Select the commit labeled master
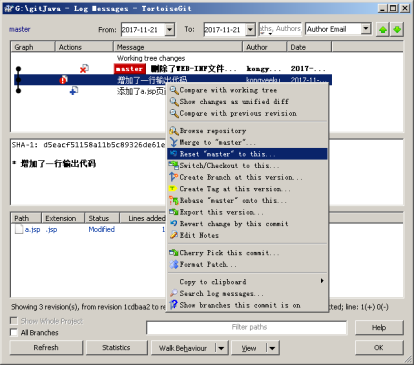415x365 pixels. tap(172, 69)
